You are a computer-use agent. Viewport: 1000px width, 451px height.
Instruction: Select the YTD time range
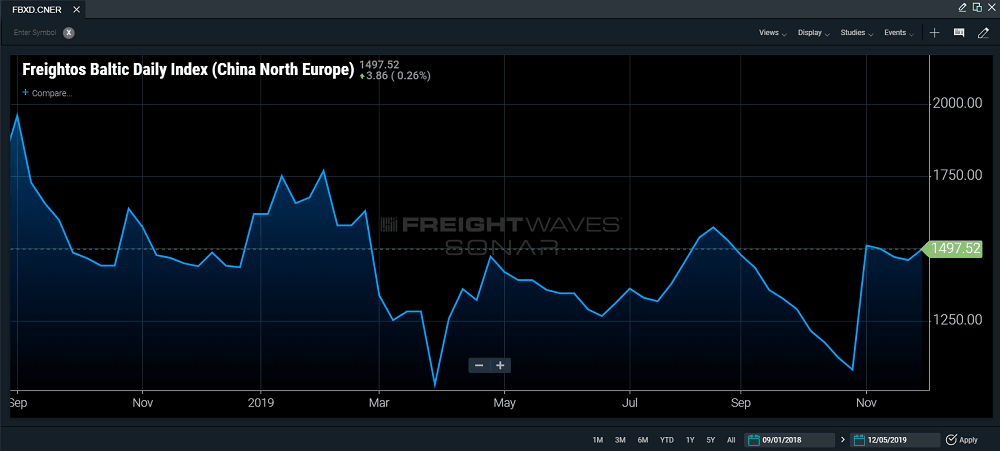point(666,440)
